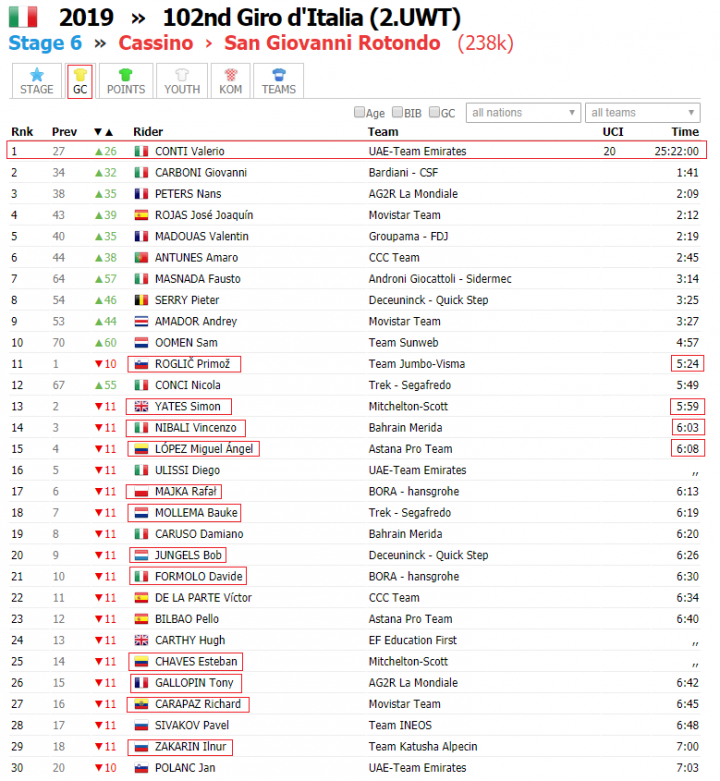Open the all nations dropdown
The height and width of the screenshot is (781, 720).
click(523, 113)
